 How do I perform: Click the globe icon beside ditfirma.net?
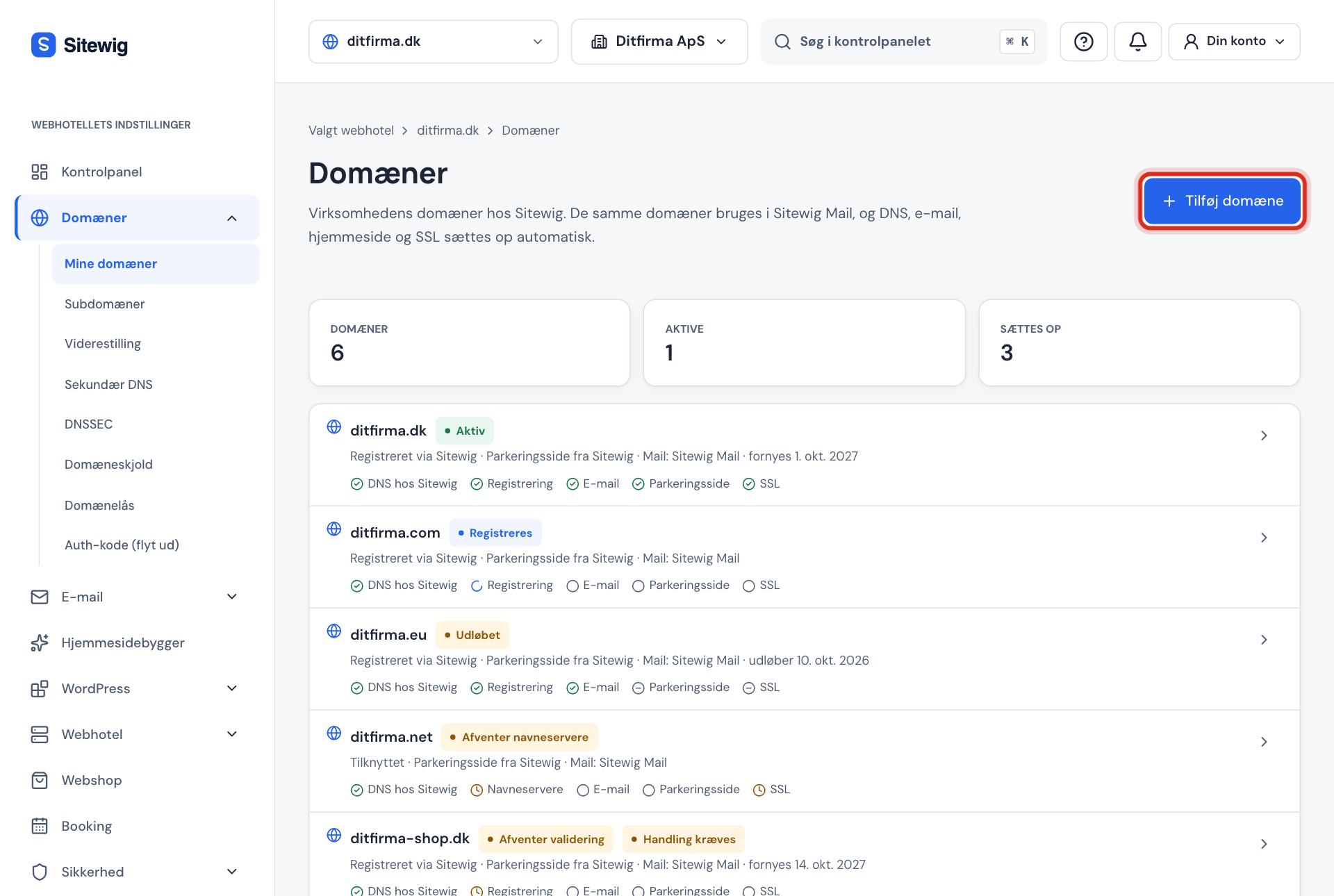coord(334,733)
